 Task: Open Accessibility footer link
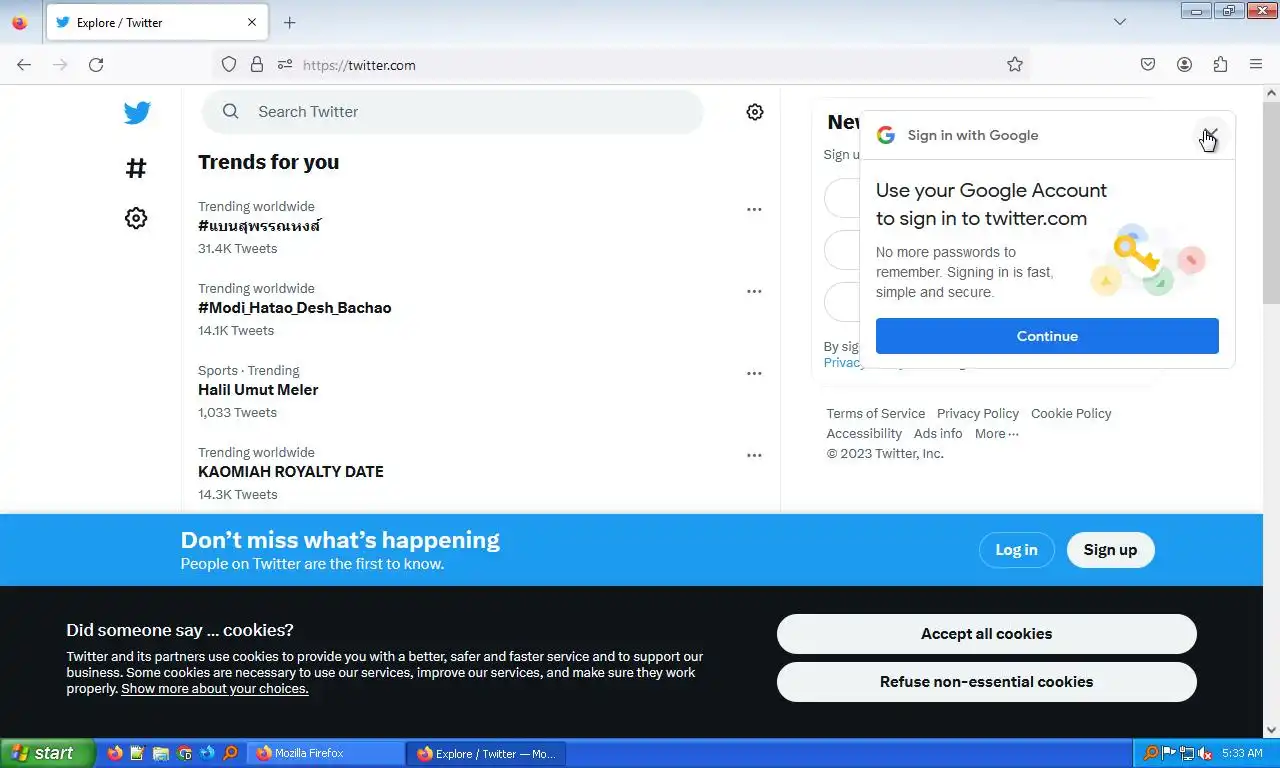[864, 434]
